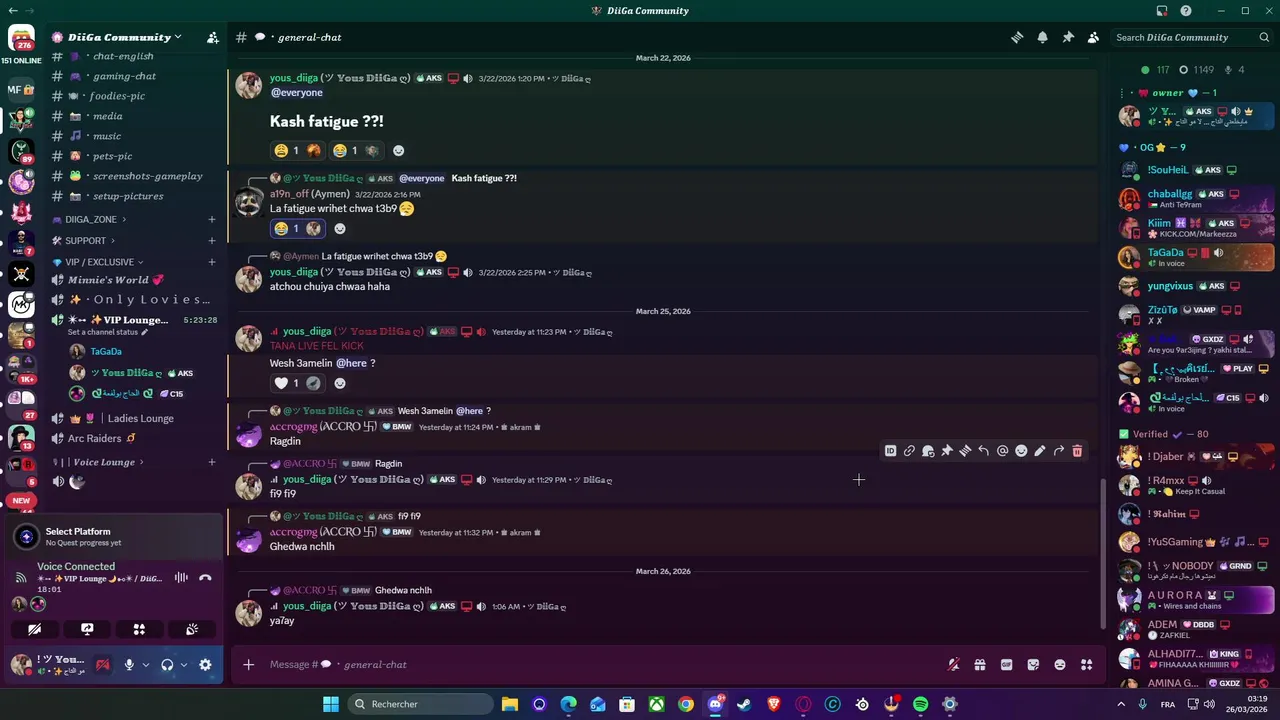Open the gift icon in message bar

(x=980, y=664)
